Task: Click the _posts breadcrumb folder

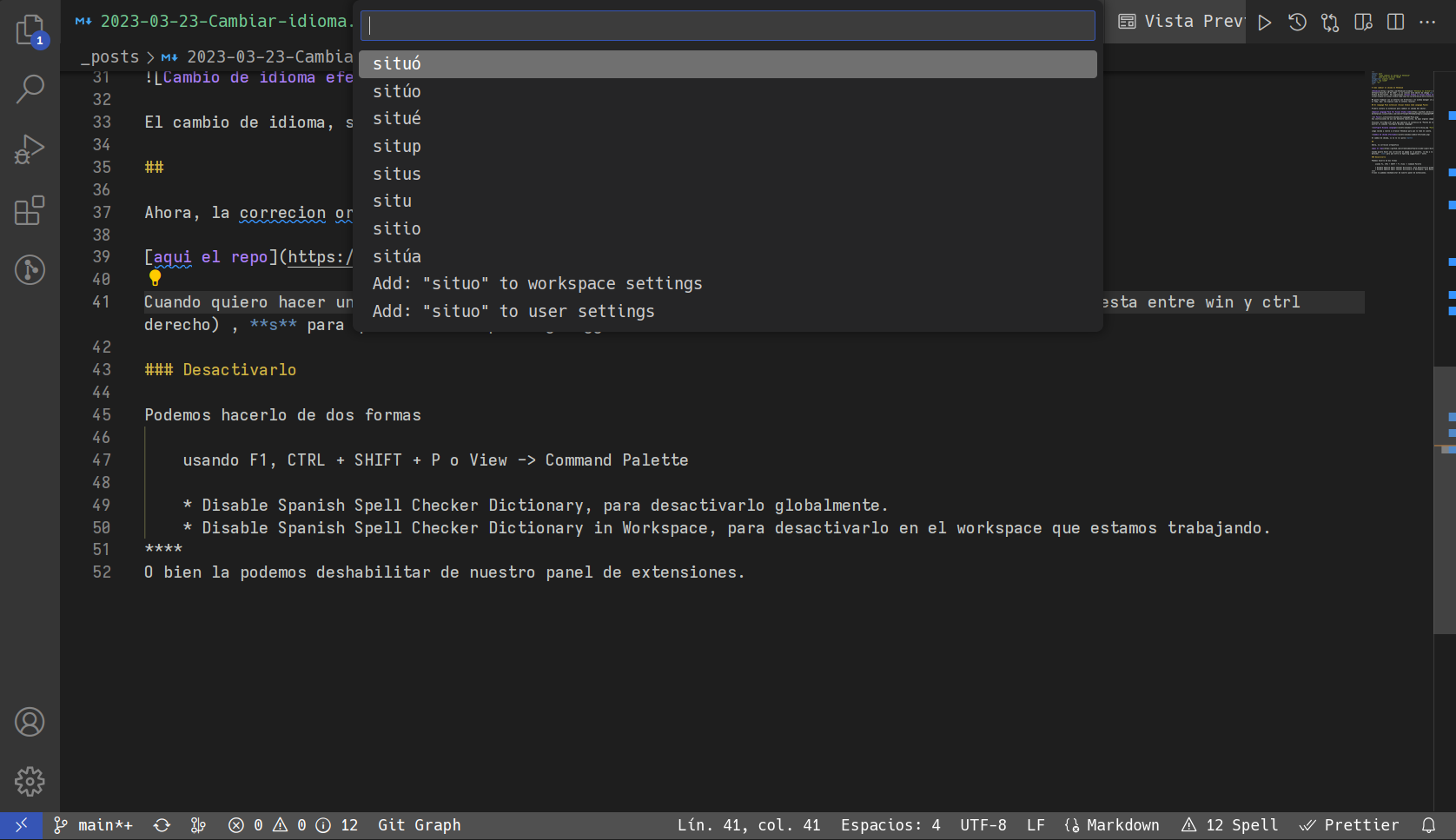Action: (109, 57)
